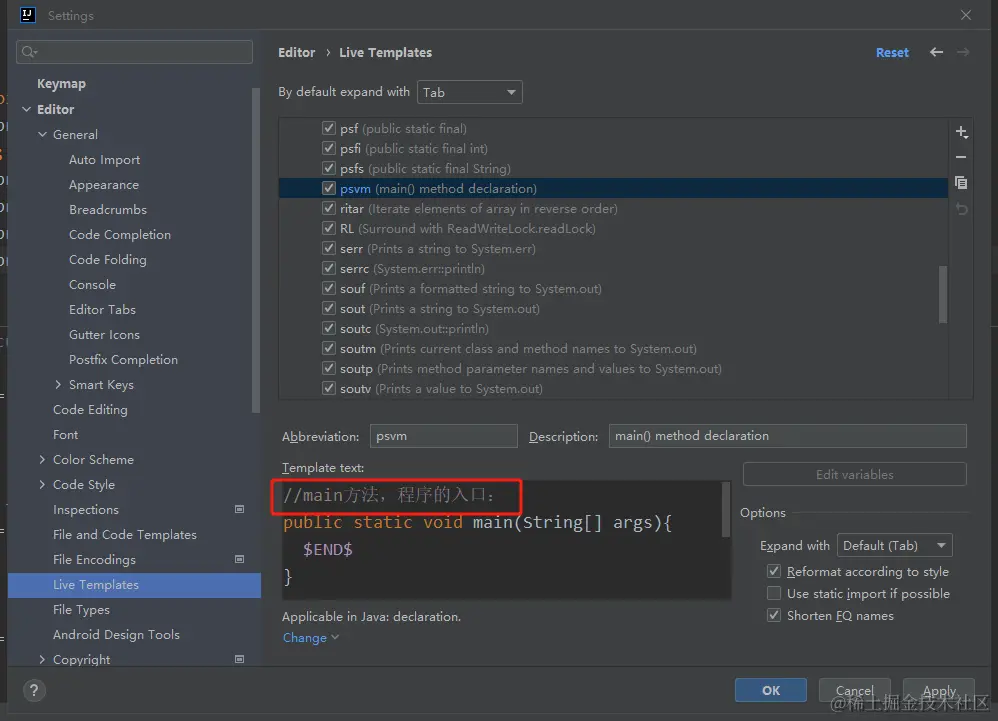Click the Cancel button
The width and height of the screenshot is (998, 721).
(855, 690)
